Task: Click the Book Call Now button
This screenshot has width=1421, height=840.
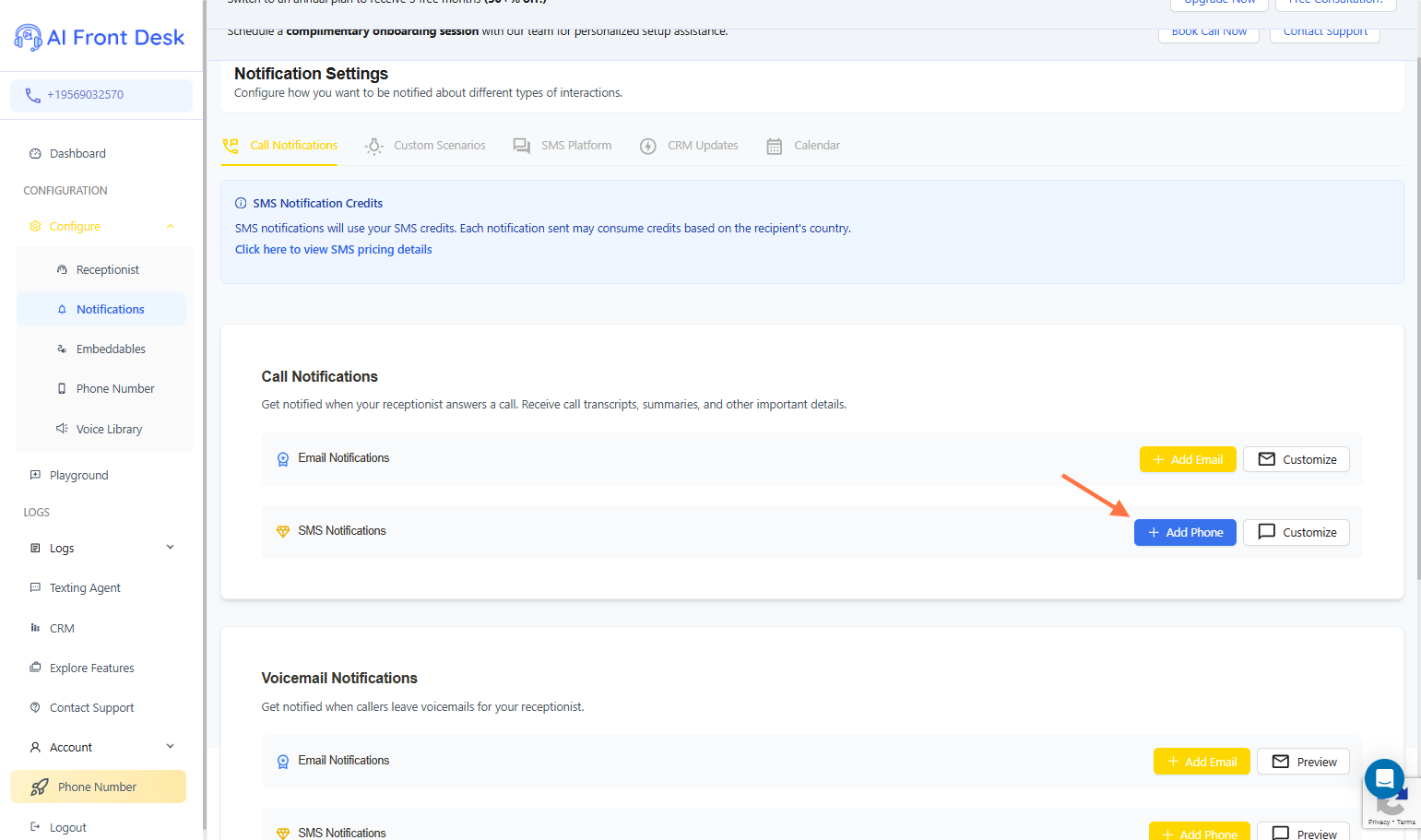Action: (x=1209, y=32)
